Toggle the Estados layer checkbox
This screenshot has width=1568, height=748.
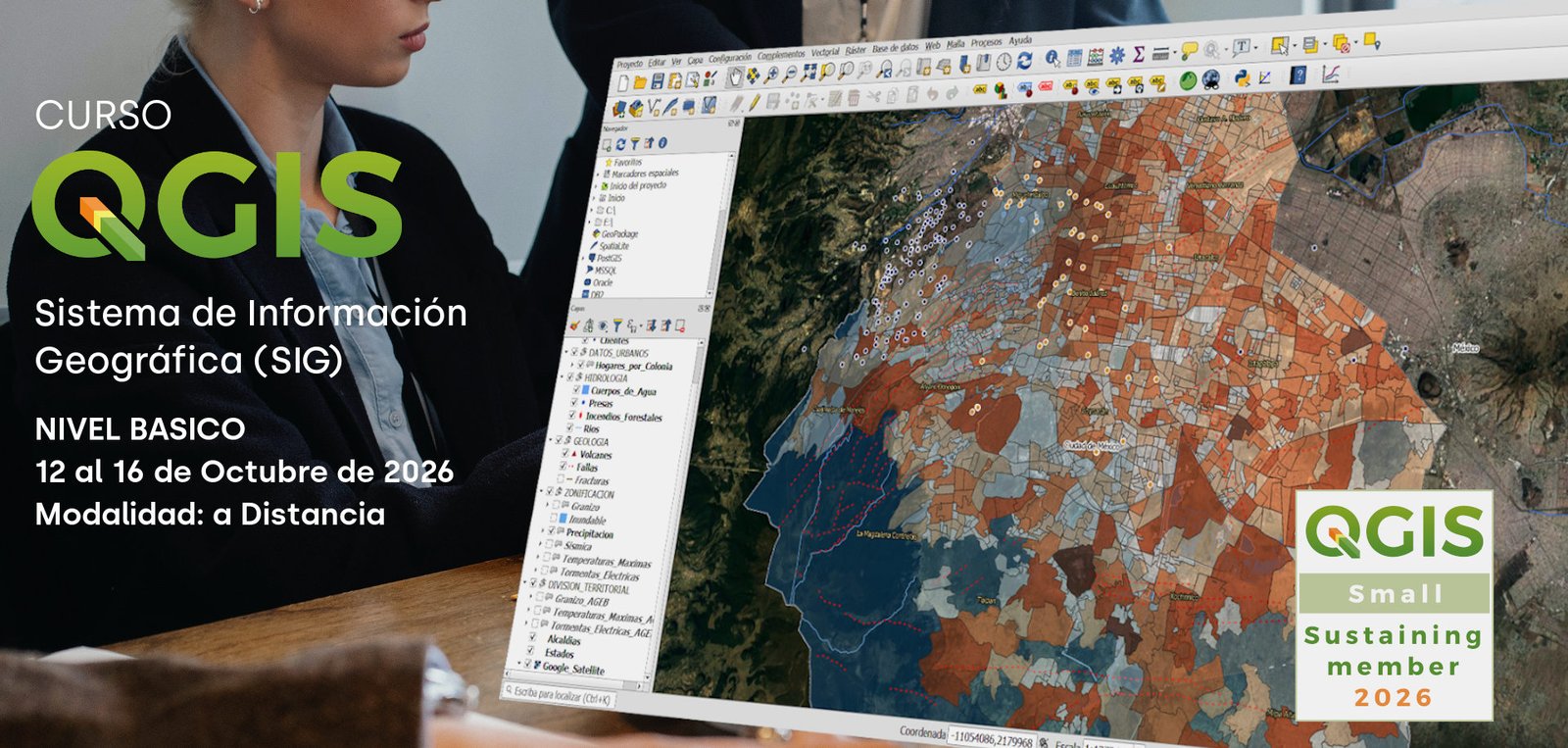(x=530, y=651)
